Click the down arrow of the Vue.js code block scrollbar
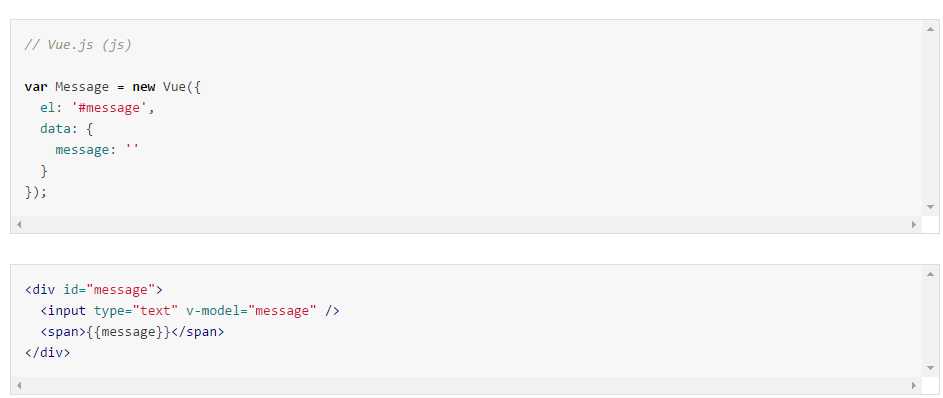943x398 pixels. (930, 207)
